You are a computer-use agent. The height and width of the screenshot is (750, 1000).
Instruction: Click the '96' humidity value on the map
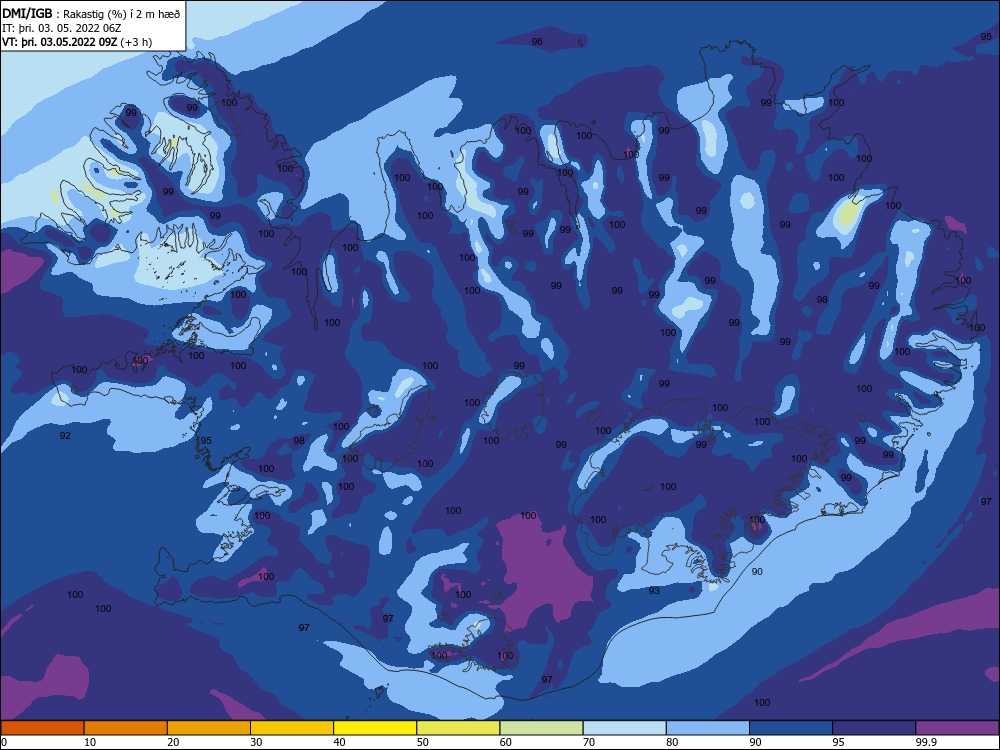pyautogui.click(x=537, y=41)
